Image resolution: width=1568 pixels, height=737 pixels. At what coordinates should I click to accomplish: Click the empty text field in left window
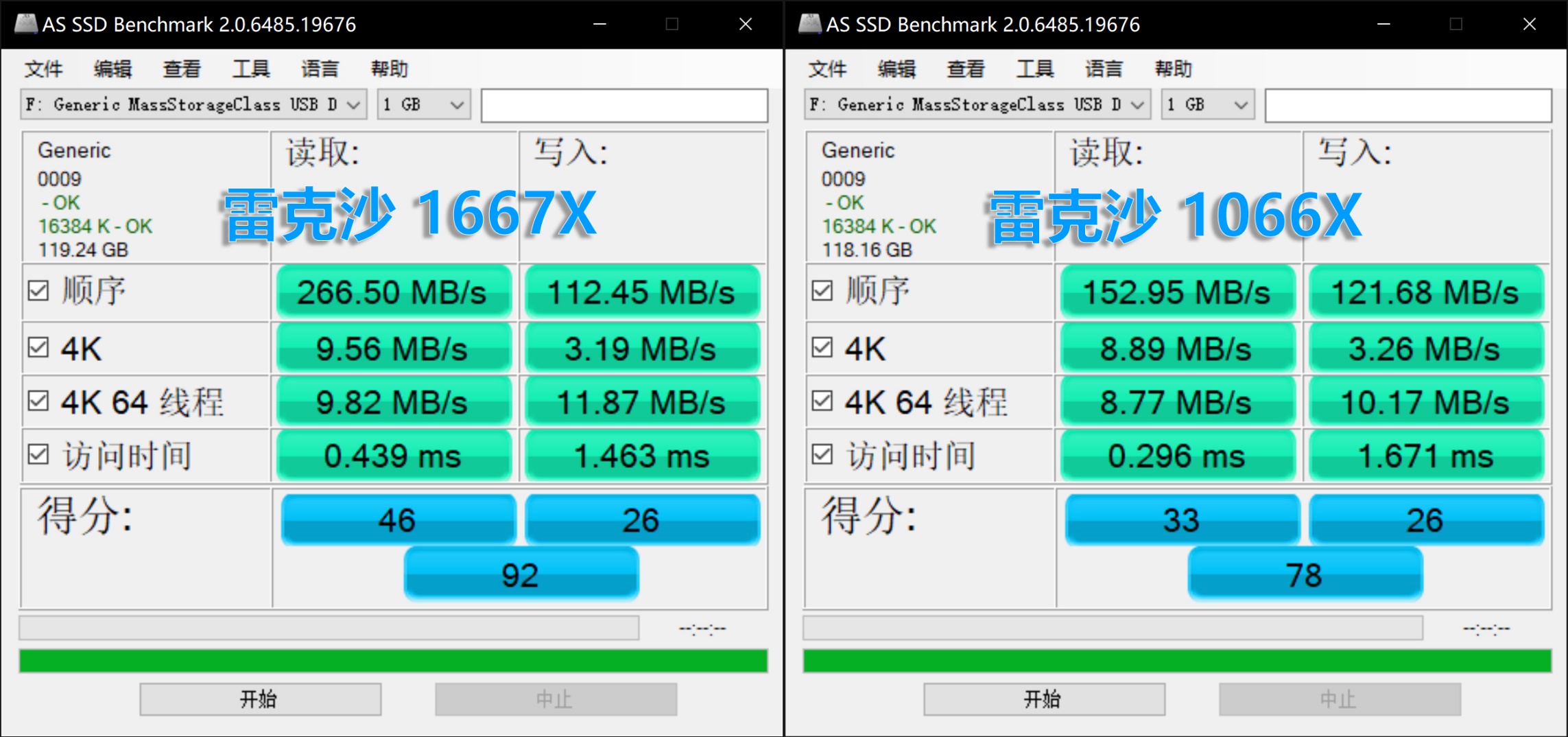(624, 105)
